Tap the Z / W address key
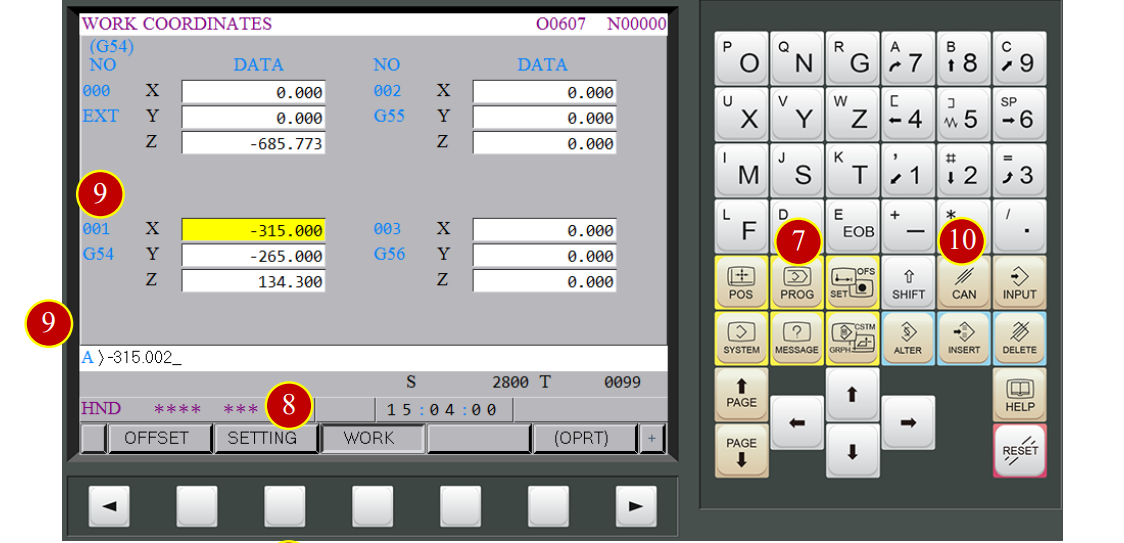The image size is (1124, 543). [x=852, y=114]
